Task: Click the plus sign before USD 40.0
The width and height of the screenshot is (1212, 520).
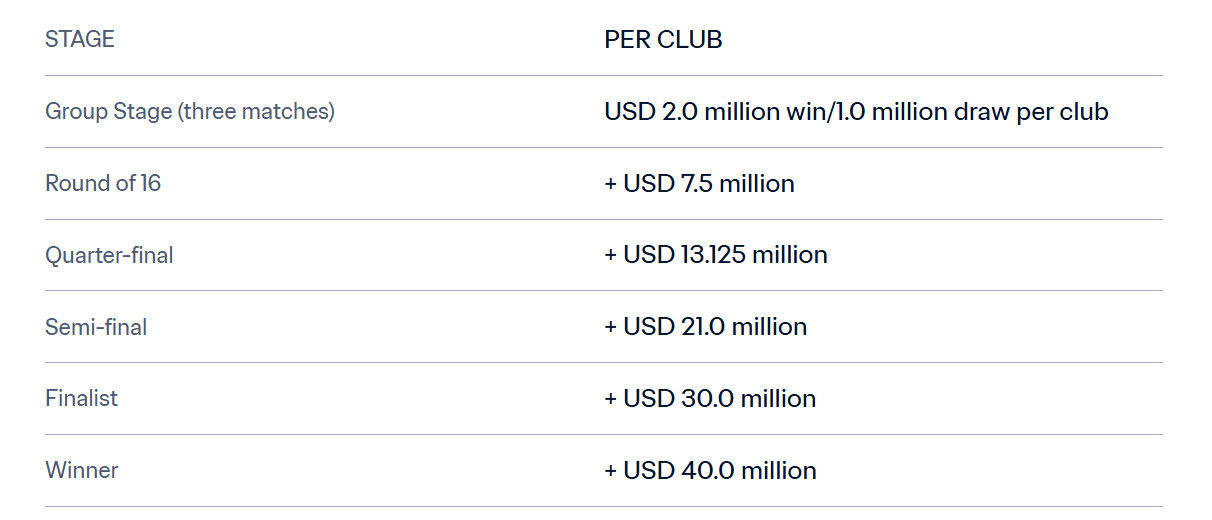Action: pos(610,471)
